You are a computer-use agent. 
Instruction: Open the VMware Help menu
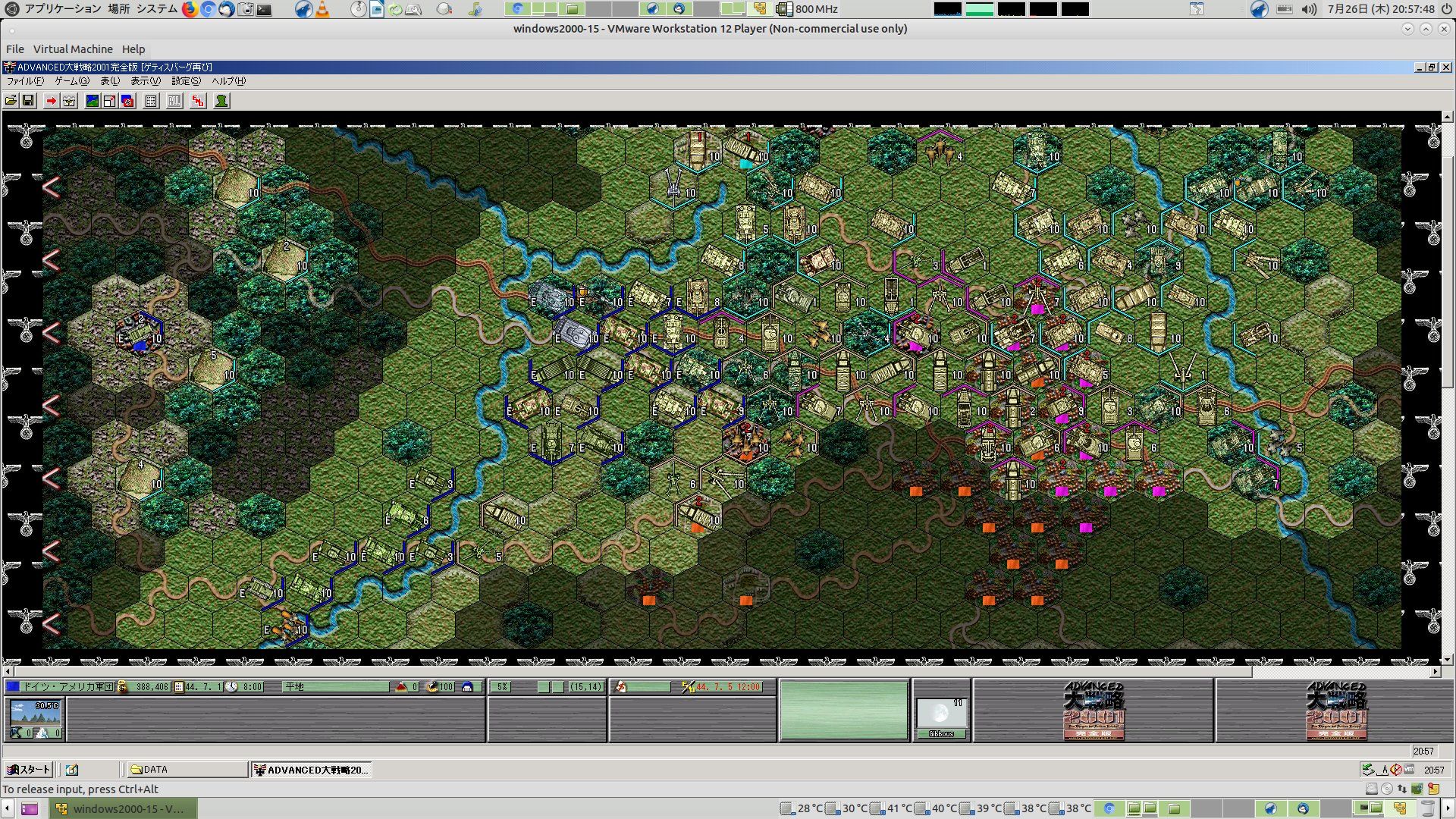pos(133,49)
